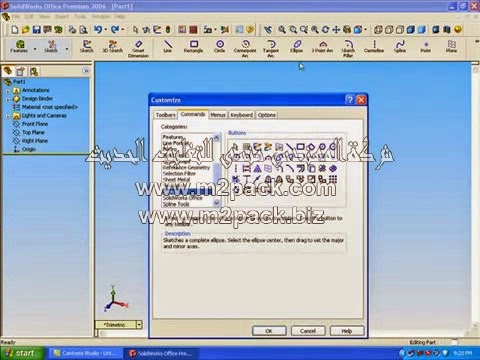Select SolidWorks Office in Categories list
Viewport: 480px width, 360px height.
click(183, 198)
